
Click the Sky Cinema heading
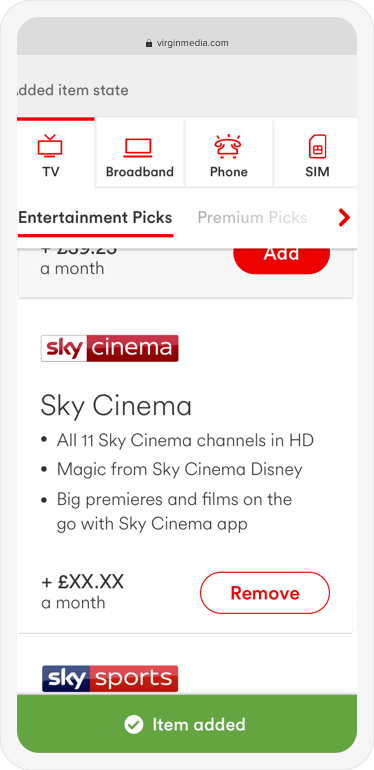116,406
